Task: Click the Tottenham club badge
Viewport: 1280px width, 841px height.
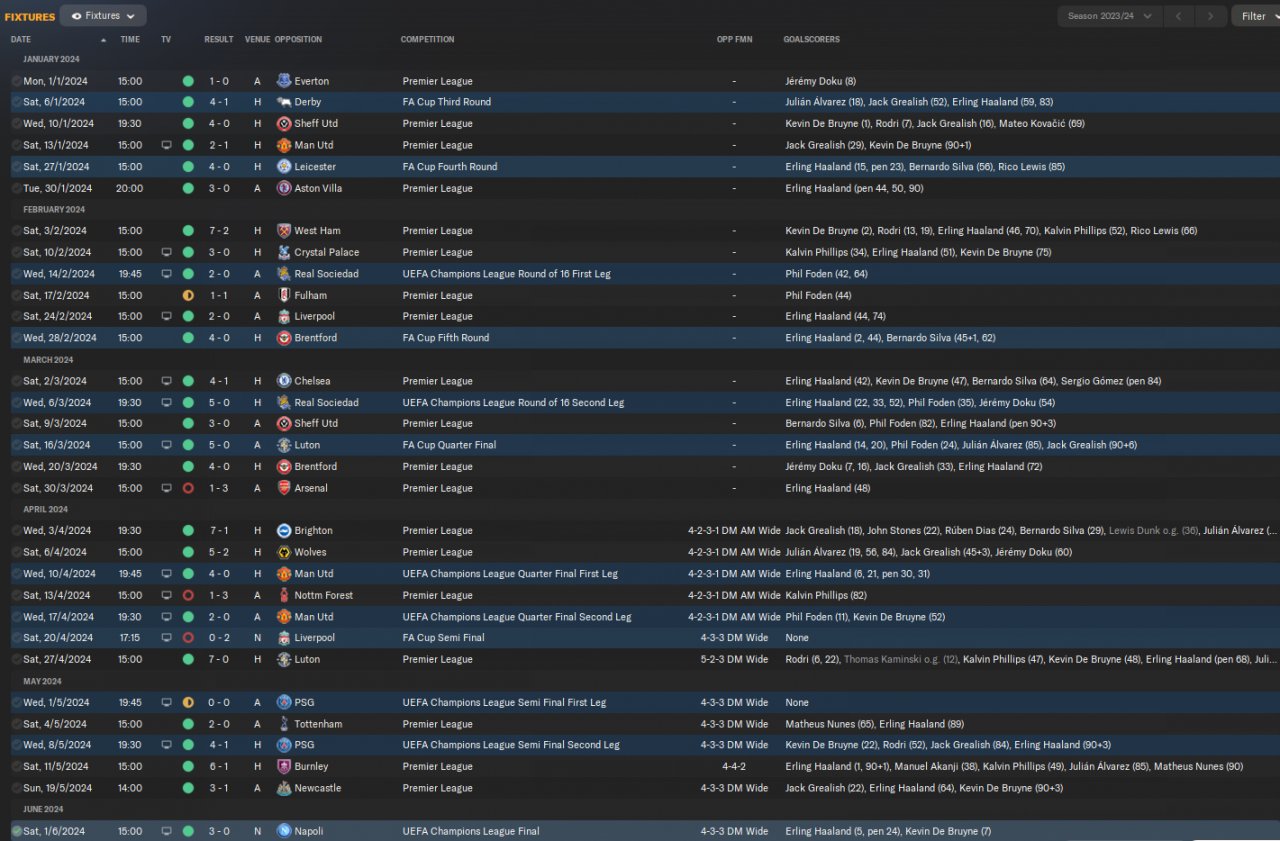Action: (284, 724)
